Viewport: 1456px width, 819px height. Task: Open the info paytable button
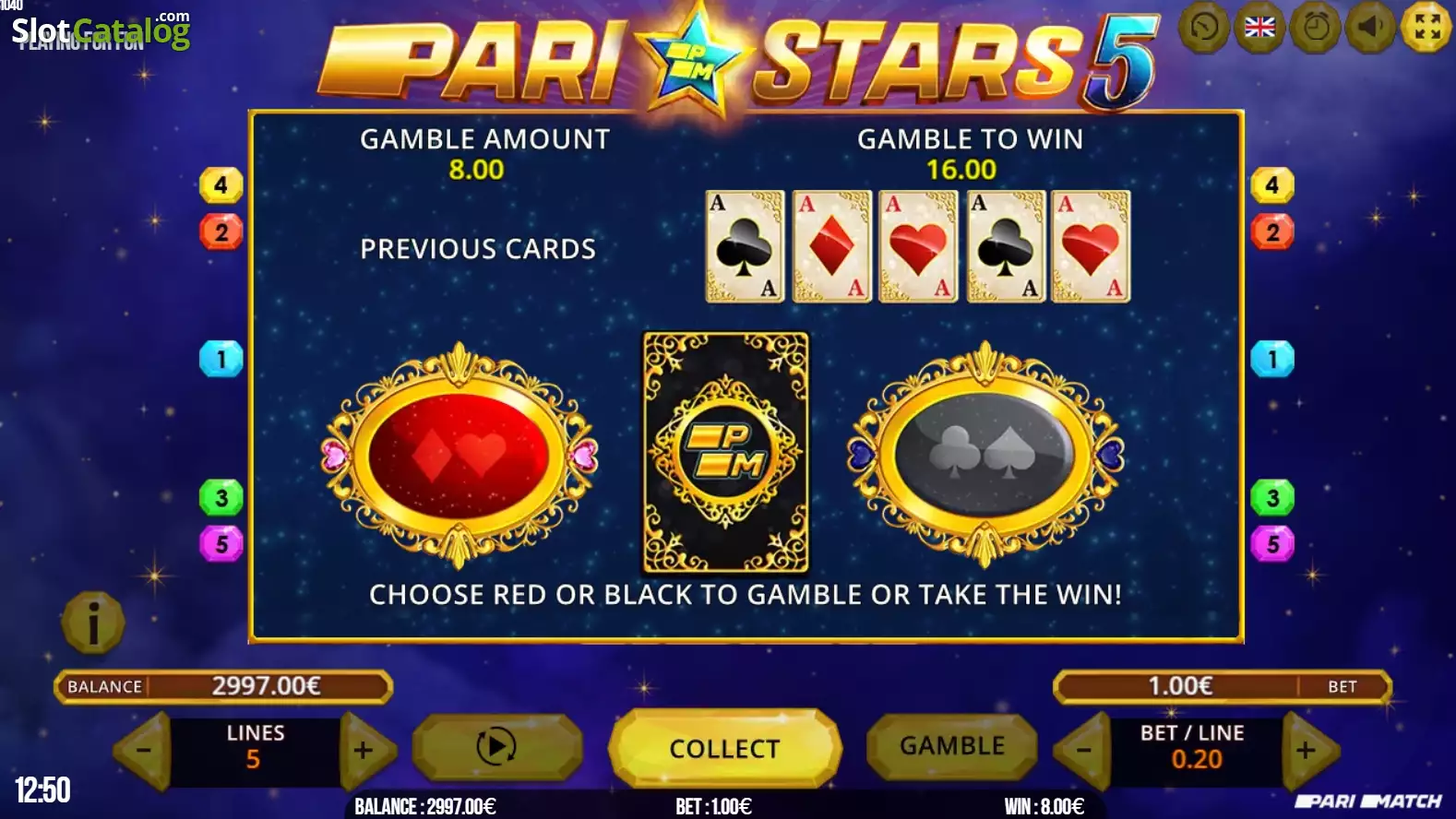click(x=93, y=623)
